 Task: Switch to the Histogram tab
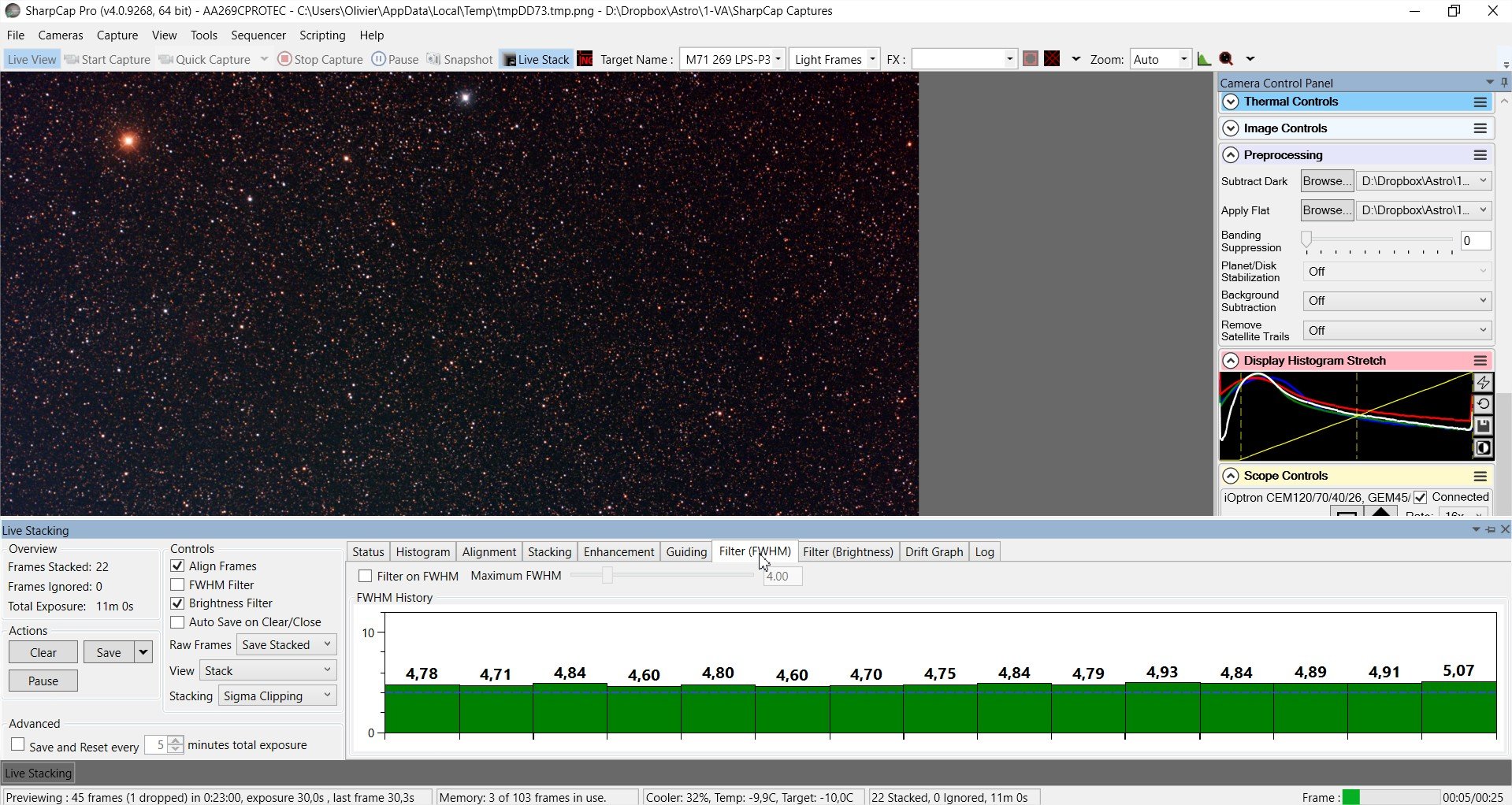[x=423, y=551]
